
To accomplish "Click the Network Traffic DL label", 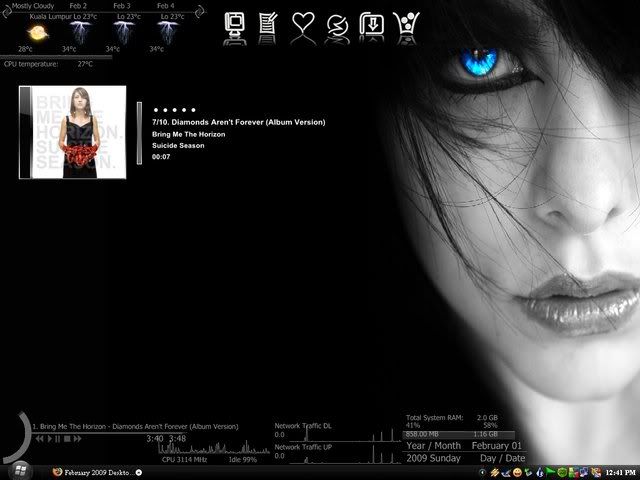I will coord(303,426).
